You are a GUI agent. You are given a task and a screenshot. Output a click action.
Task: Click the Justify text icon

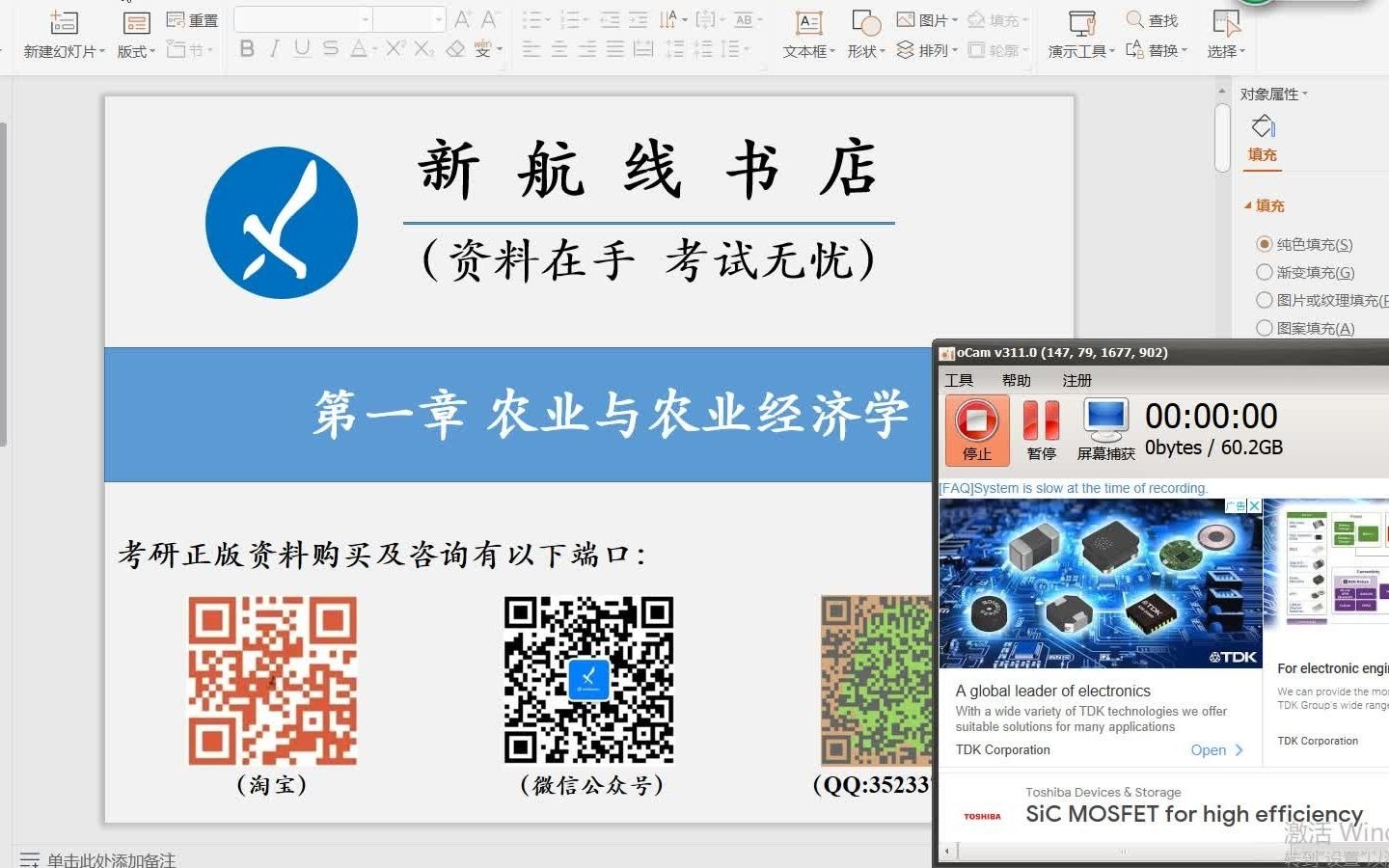(615, 48)
